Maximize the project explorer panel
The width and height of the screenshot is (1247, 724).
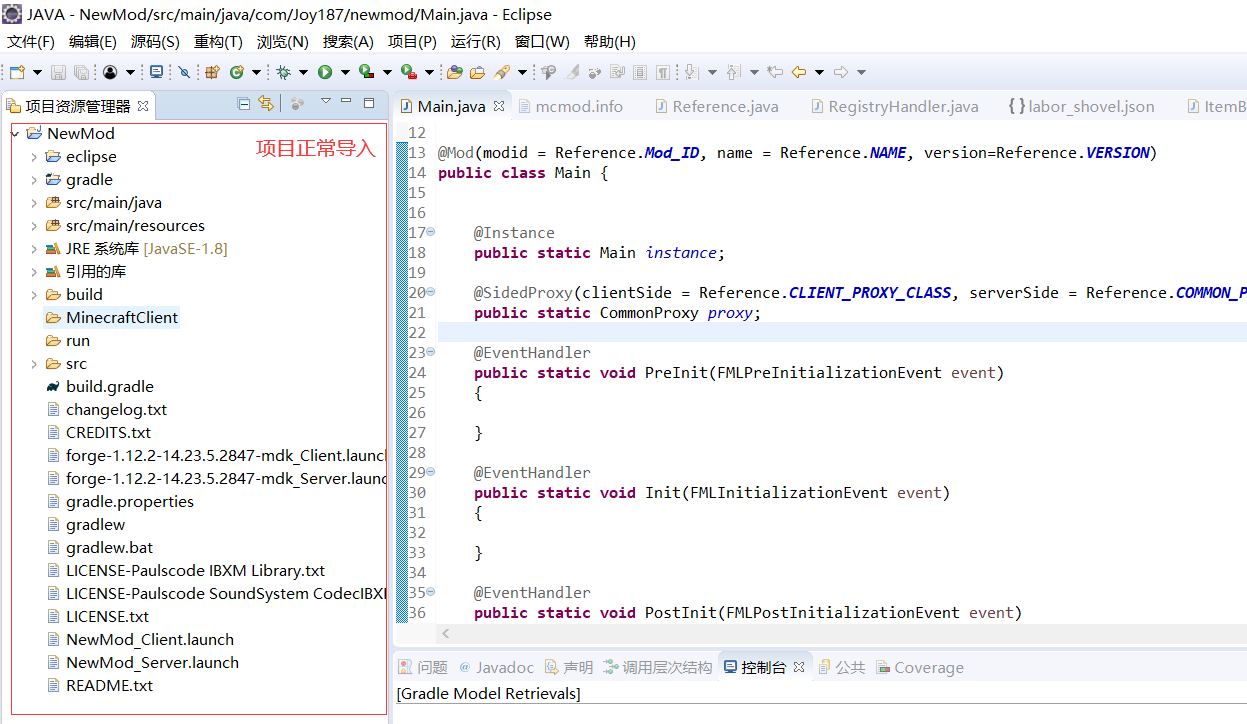click(x=369, y=102)
